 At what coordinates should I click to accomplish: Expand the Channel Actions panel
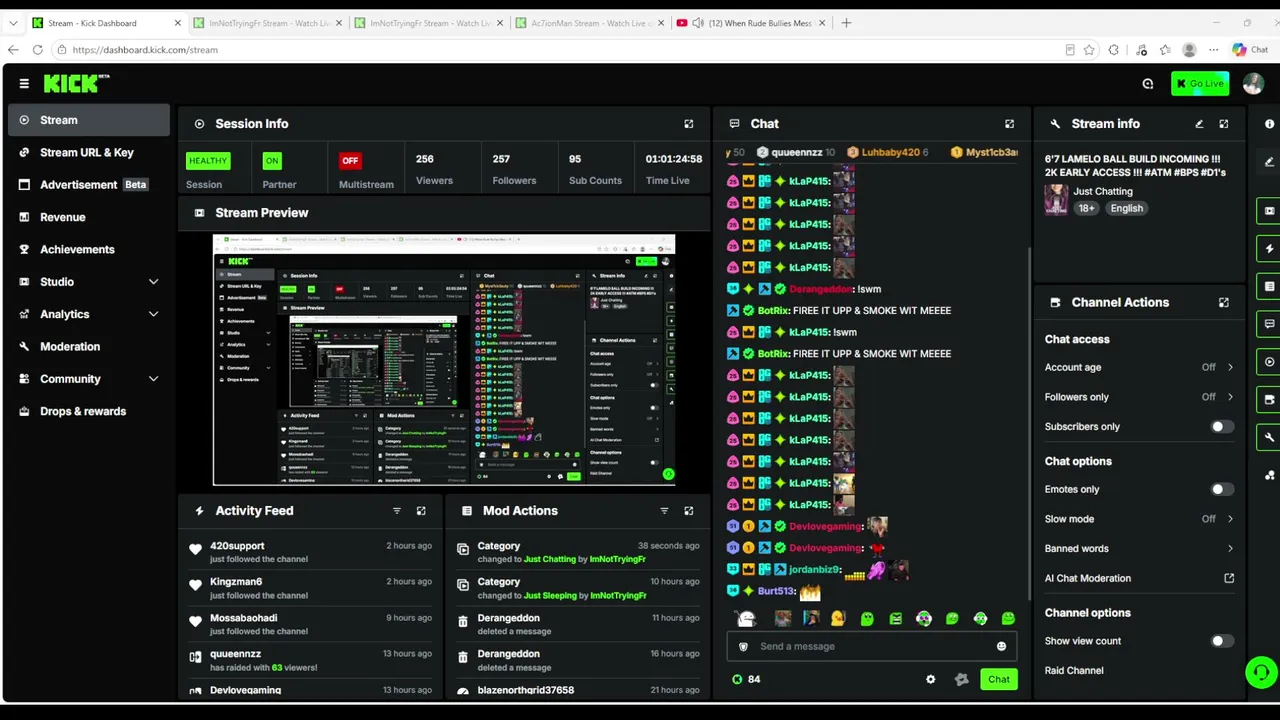[1224, 302]
